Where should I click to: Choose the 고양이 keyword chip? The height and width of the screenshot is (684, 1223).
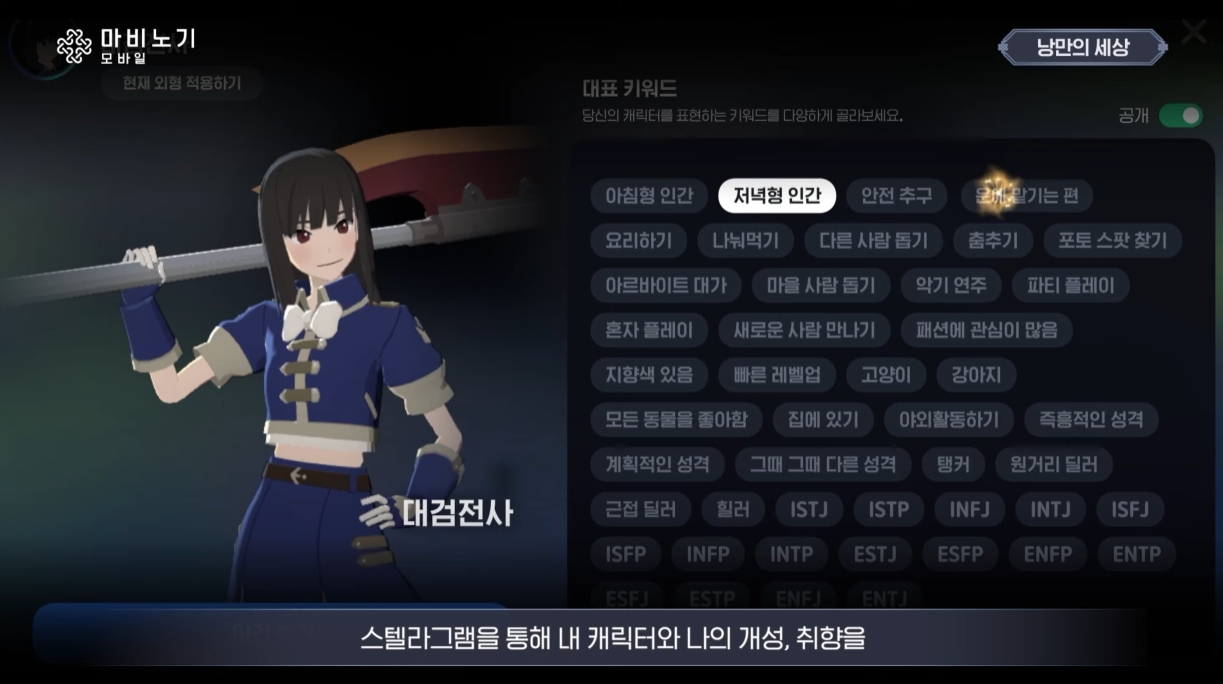click(886, 375)
